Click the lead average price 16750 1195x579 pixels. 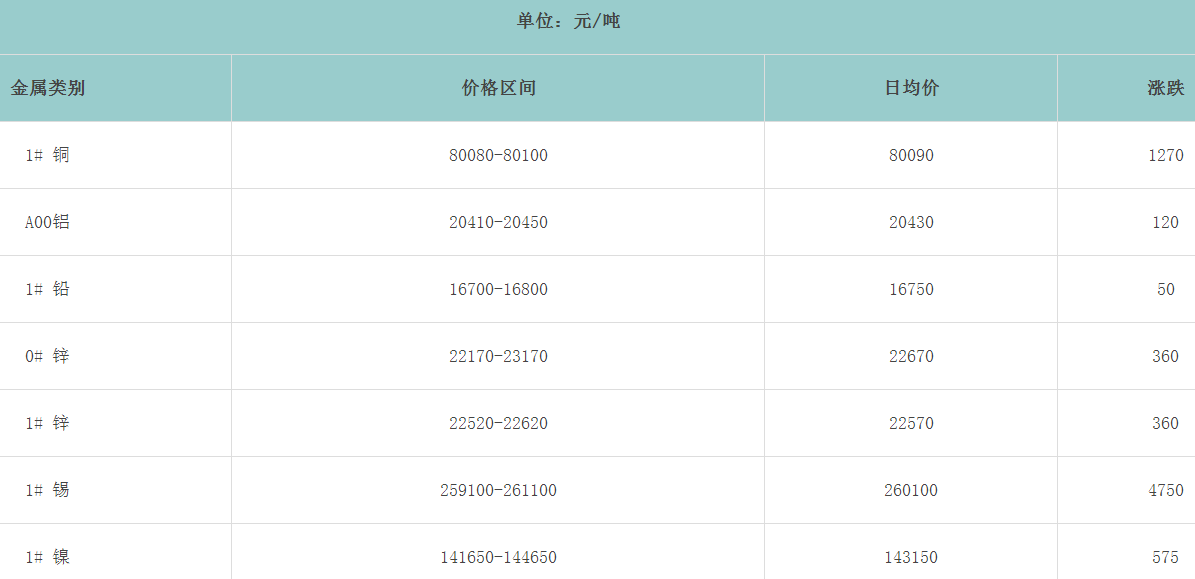911,289
